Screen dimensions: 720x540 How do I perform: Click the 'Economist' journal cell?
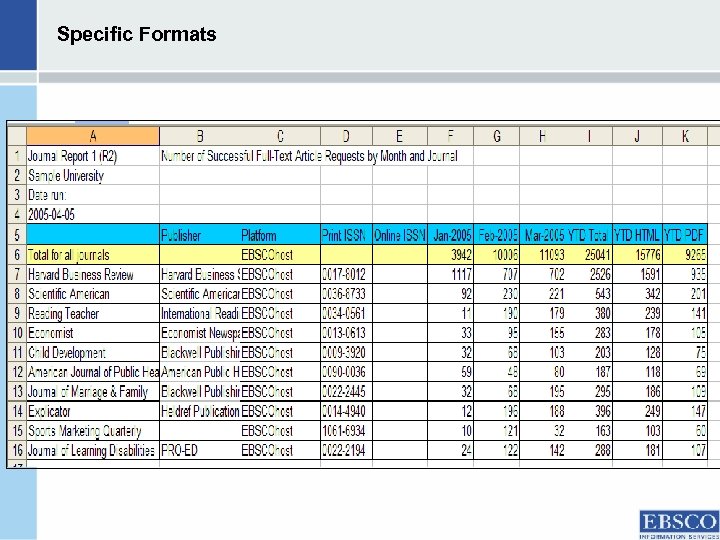93,333
